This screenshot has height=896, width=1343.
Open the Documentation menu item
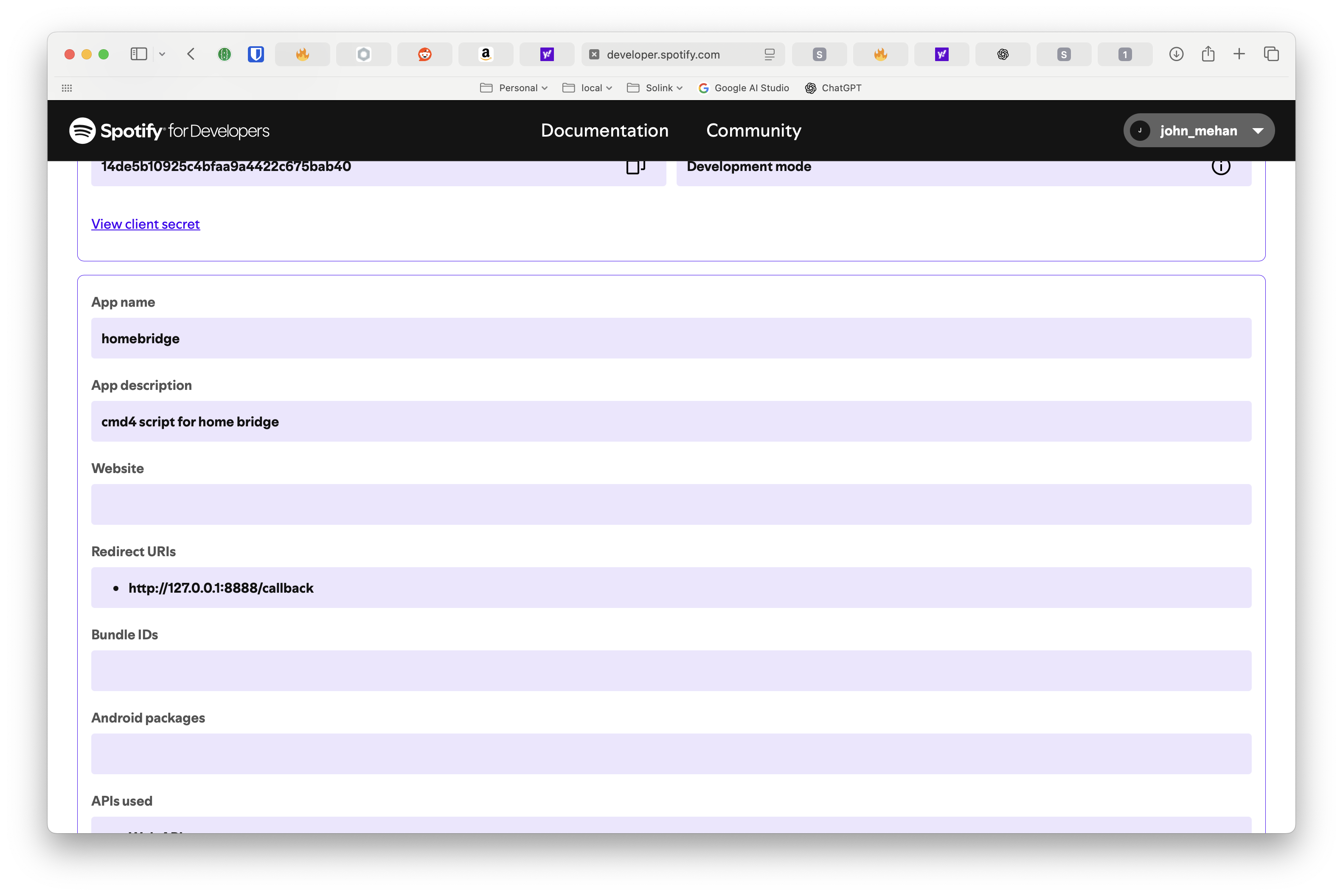click(604, 131)
